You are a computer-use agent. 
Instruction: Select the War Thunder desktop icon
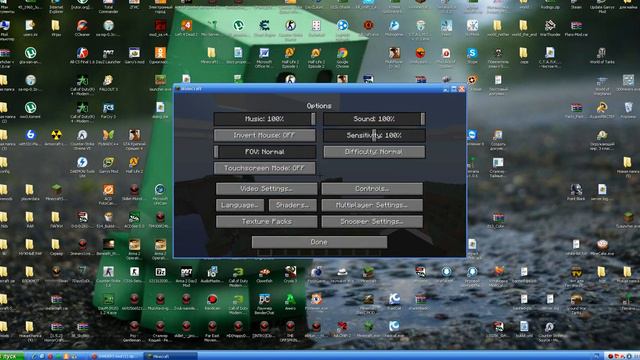(550, 29)
